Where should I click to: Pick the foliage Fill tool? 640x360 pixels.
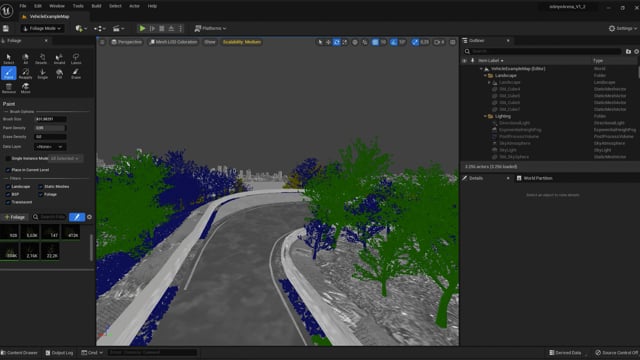pos(59,73)
